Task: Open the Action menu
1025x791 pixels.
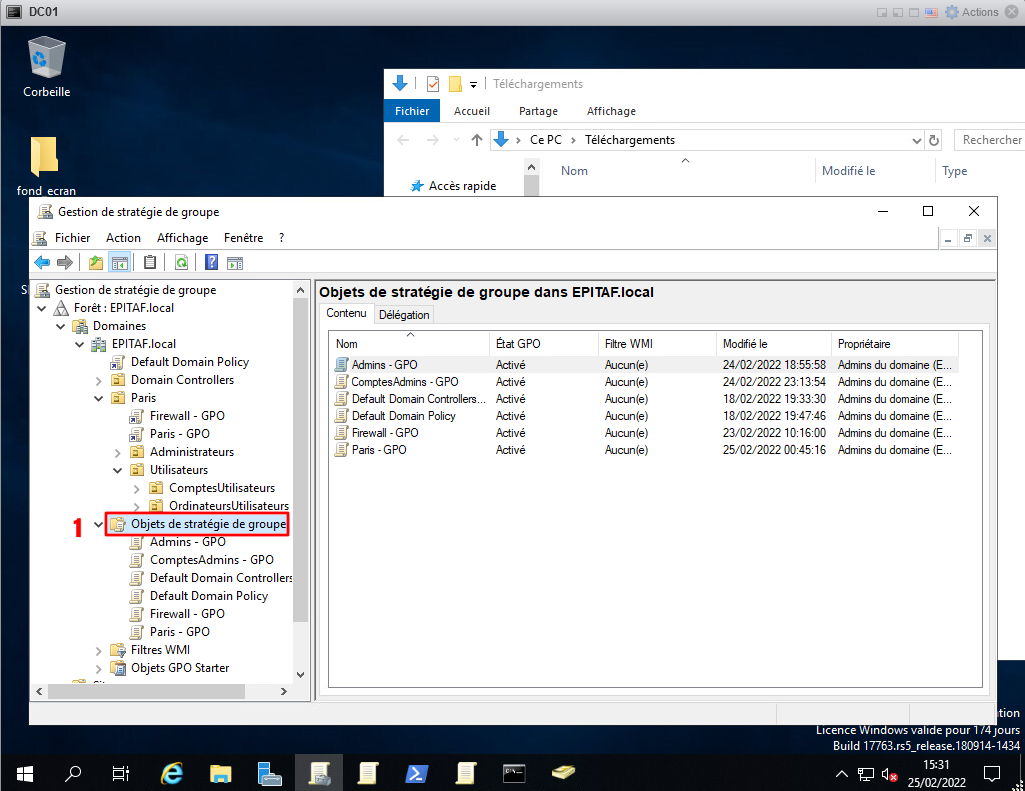Action: pos(123,238)
